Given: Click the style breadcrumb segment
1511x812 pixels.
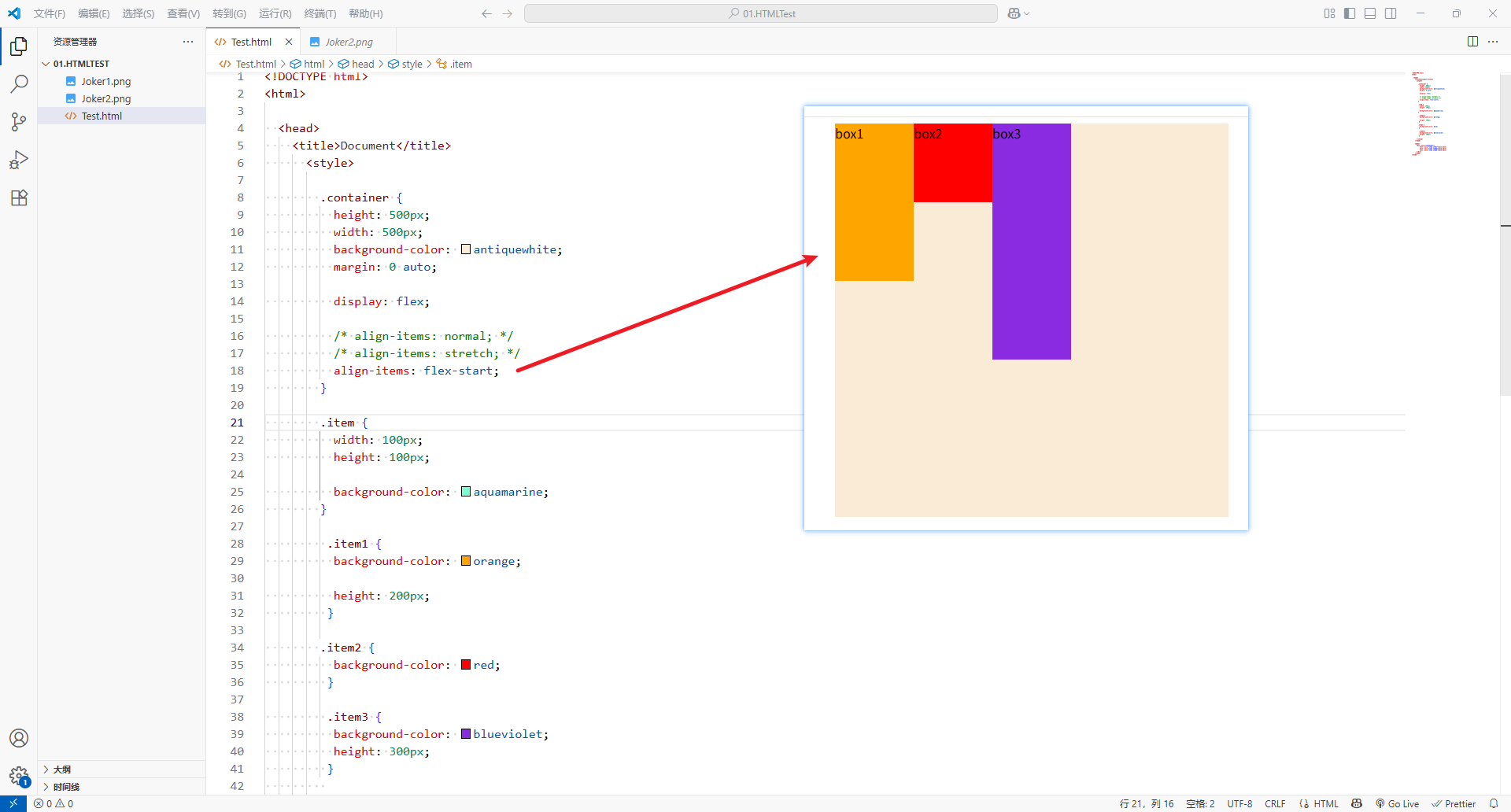Looking at the screenshot, I should coord(405,64).
